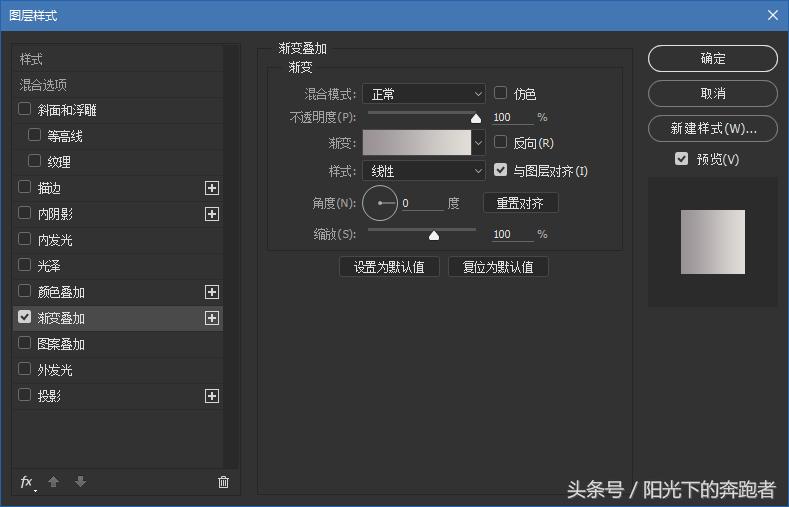Open 混合模式 dropdown showing 正常
The height and width of the screenshot is (507, 789).
(424, 94)
